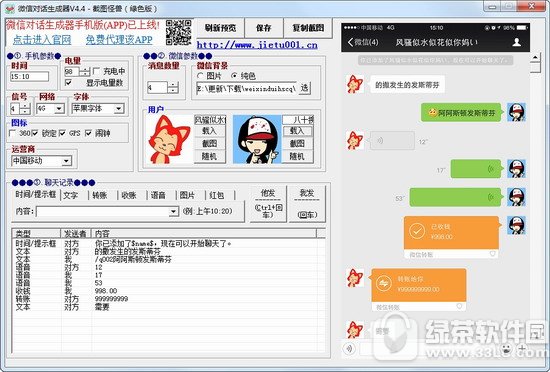Image resolution: width=550 pixels, height=372 pixels.
Task: Click the 他发 send button
Action: click(x=268, y=204)
